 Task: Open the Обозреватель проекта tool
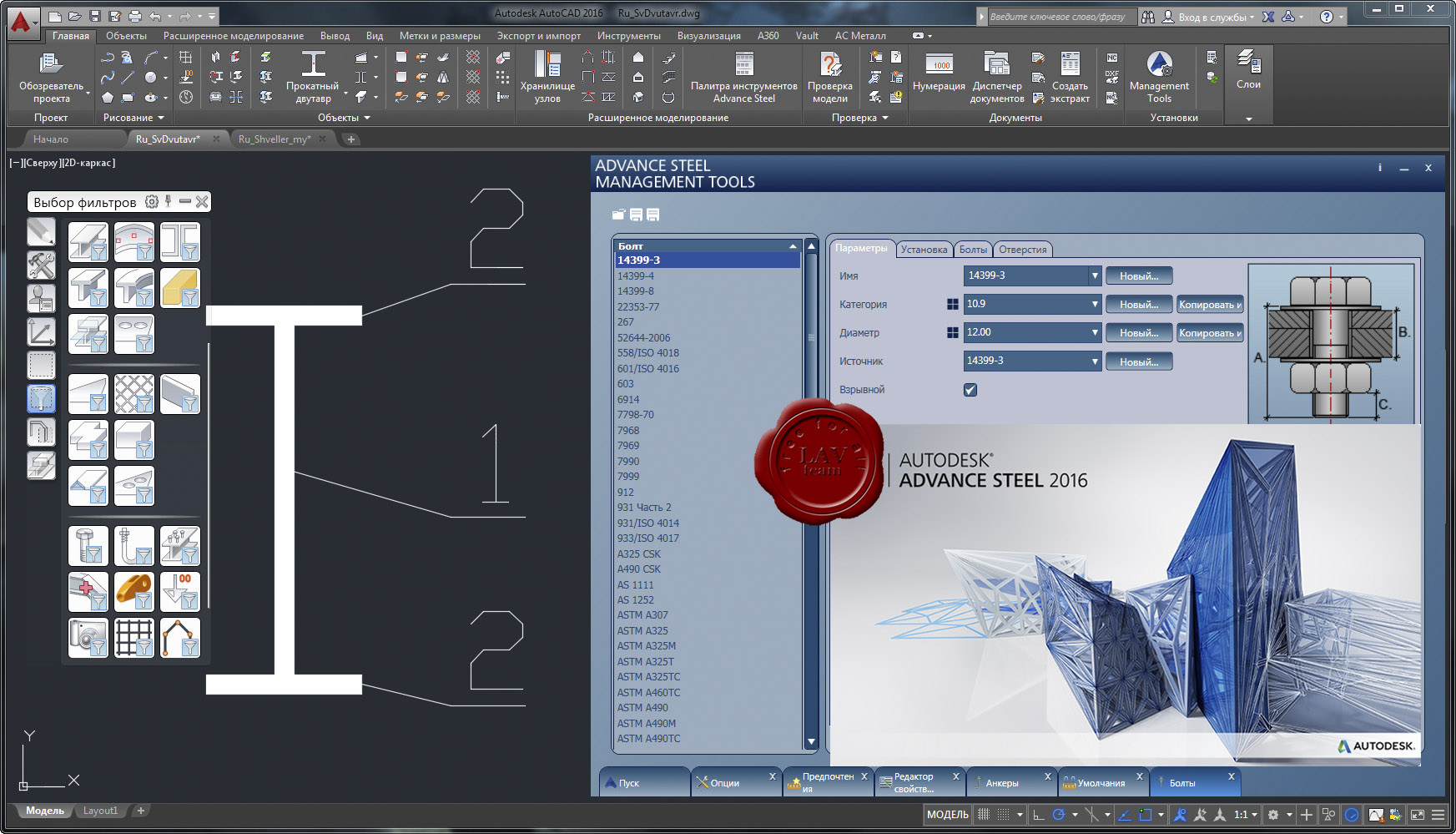pos(51,77)
